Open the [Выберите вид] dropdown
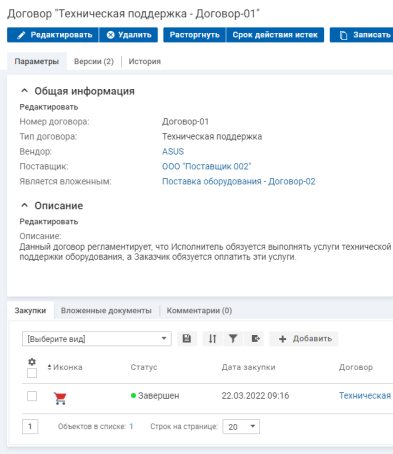This screenshot has height=454, width=393. click(x=97, y=339)
